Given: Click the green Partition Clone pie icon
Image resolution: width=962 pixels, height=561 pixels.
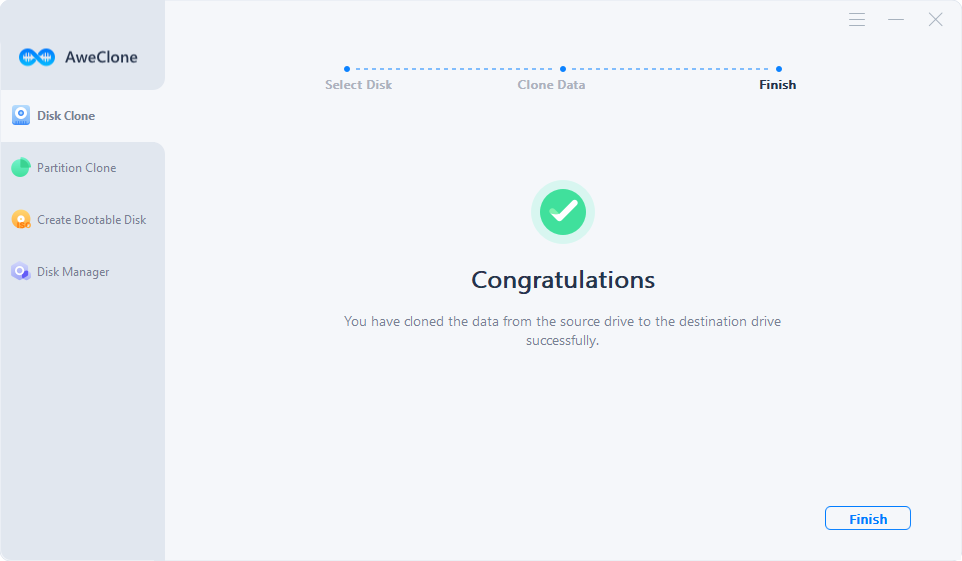Looking at the screenshot, I should (x=21, y=167).
